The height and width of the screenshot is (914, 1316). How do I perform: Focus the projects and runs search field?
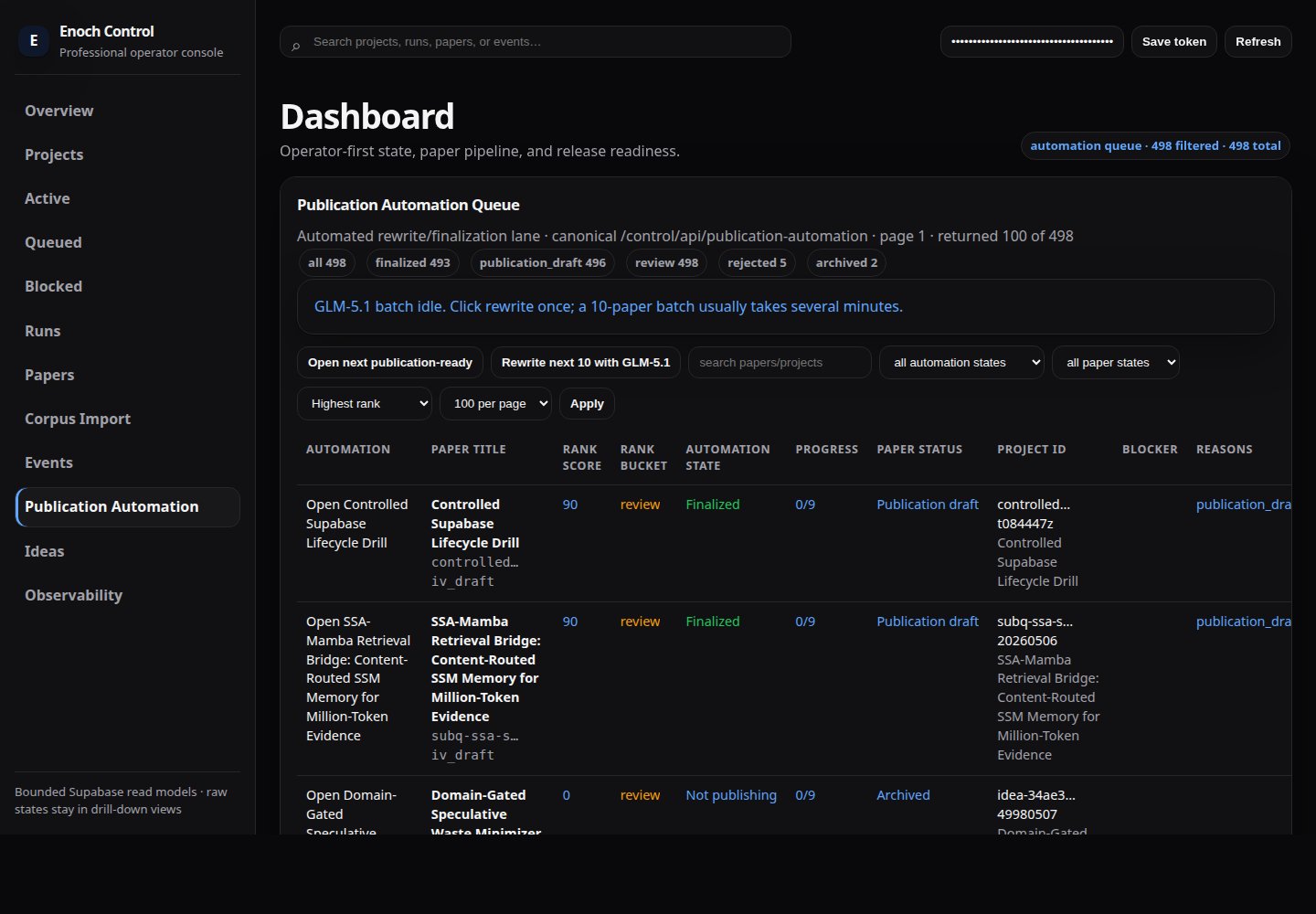tap(536, 42)
